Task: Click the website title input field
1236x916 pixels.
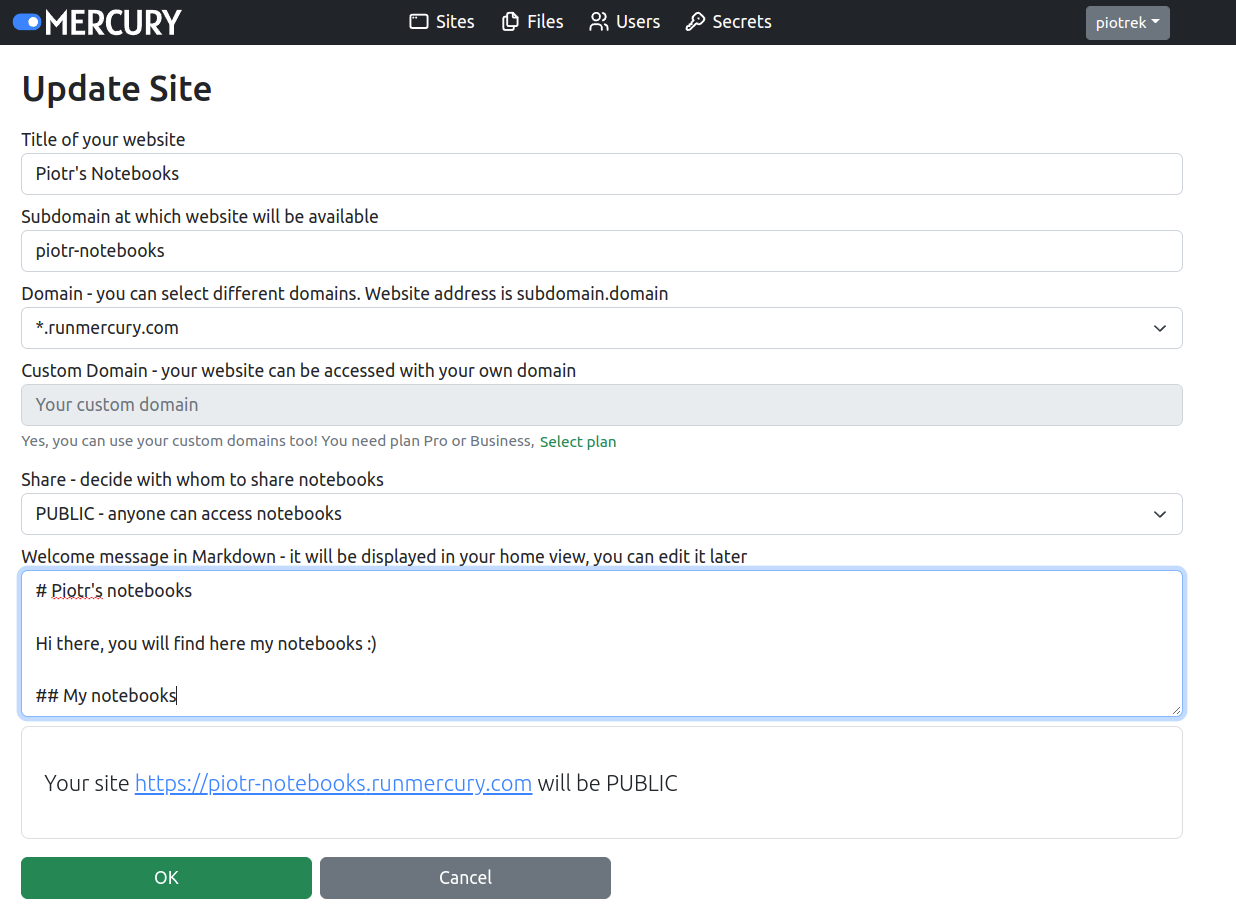Action: pos(601,174)
